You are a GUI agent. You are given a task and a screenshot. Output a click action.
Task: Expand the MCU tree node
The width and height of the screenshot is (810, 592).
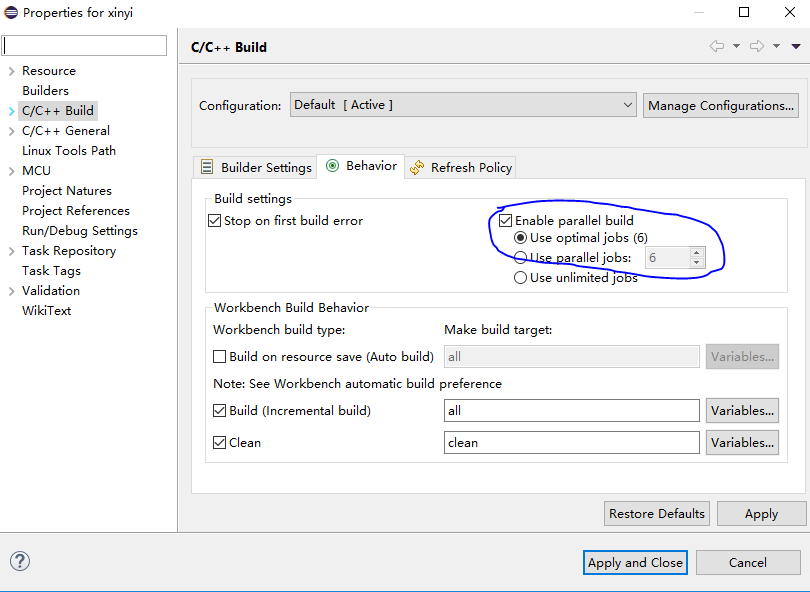click(11, 171)
